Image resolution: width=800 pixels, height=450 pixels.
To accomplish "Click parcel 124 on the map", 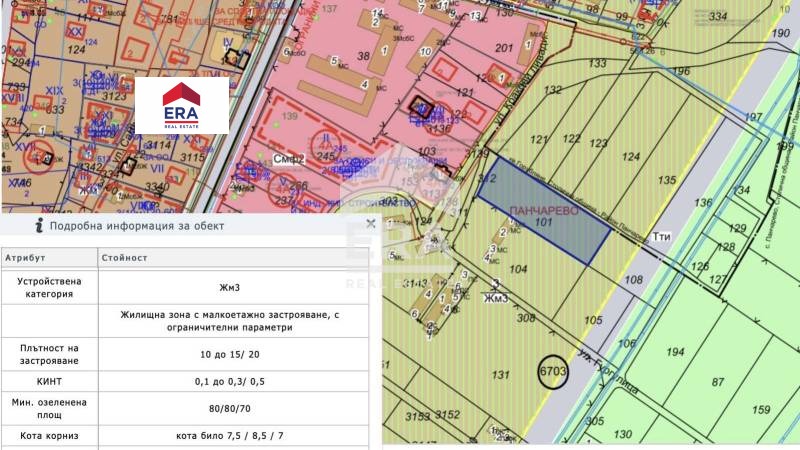I will pos(630,157).
